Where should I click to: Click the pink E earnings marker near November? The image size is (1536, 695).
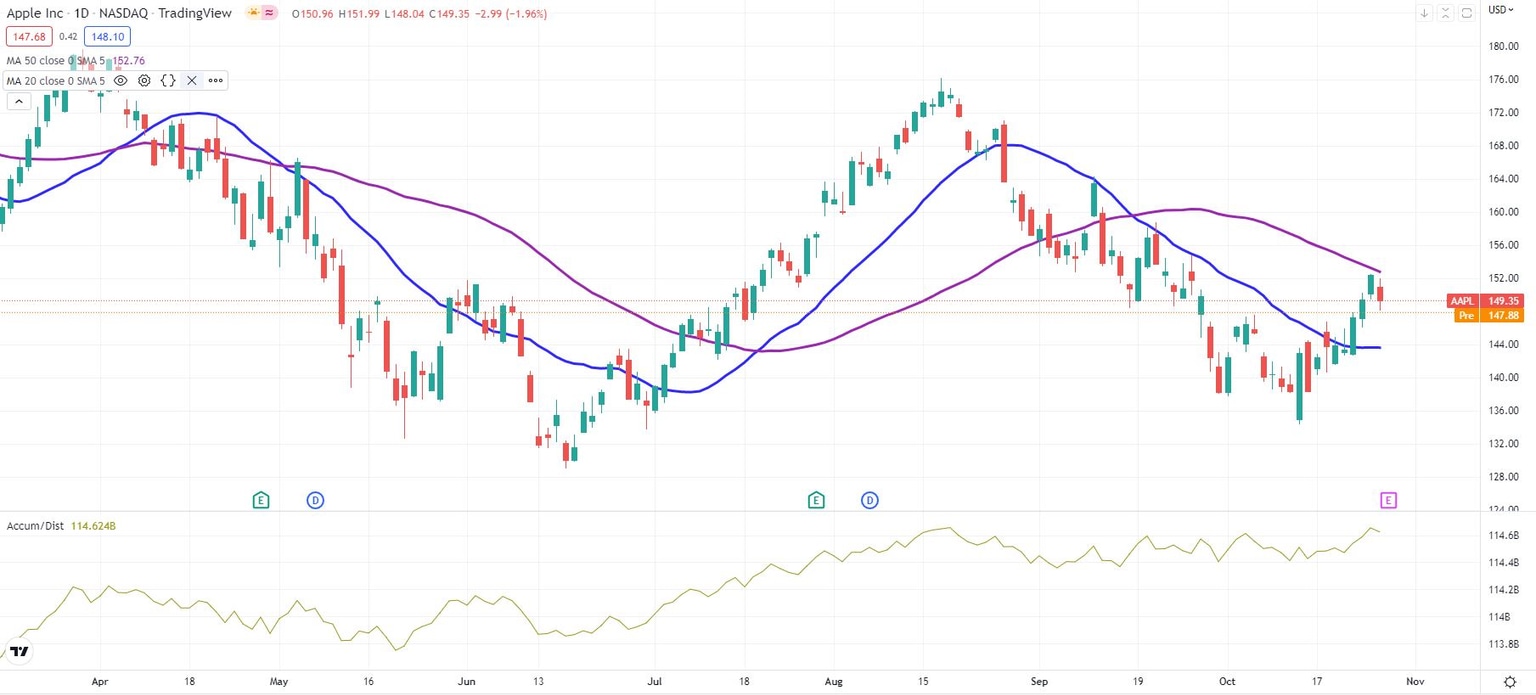(x=1388, y=500)
